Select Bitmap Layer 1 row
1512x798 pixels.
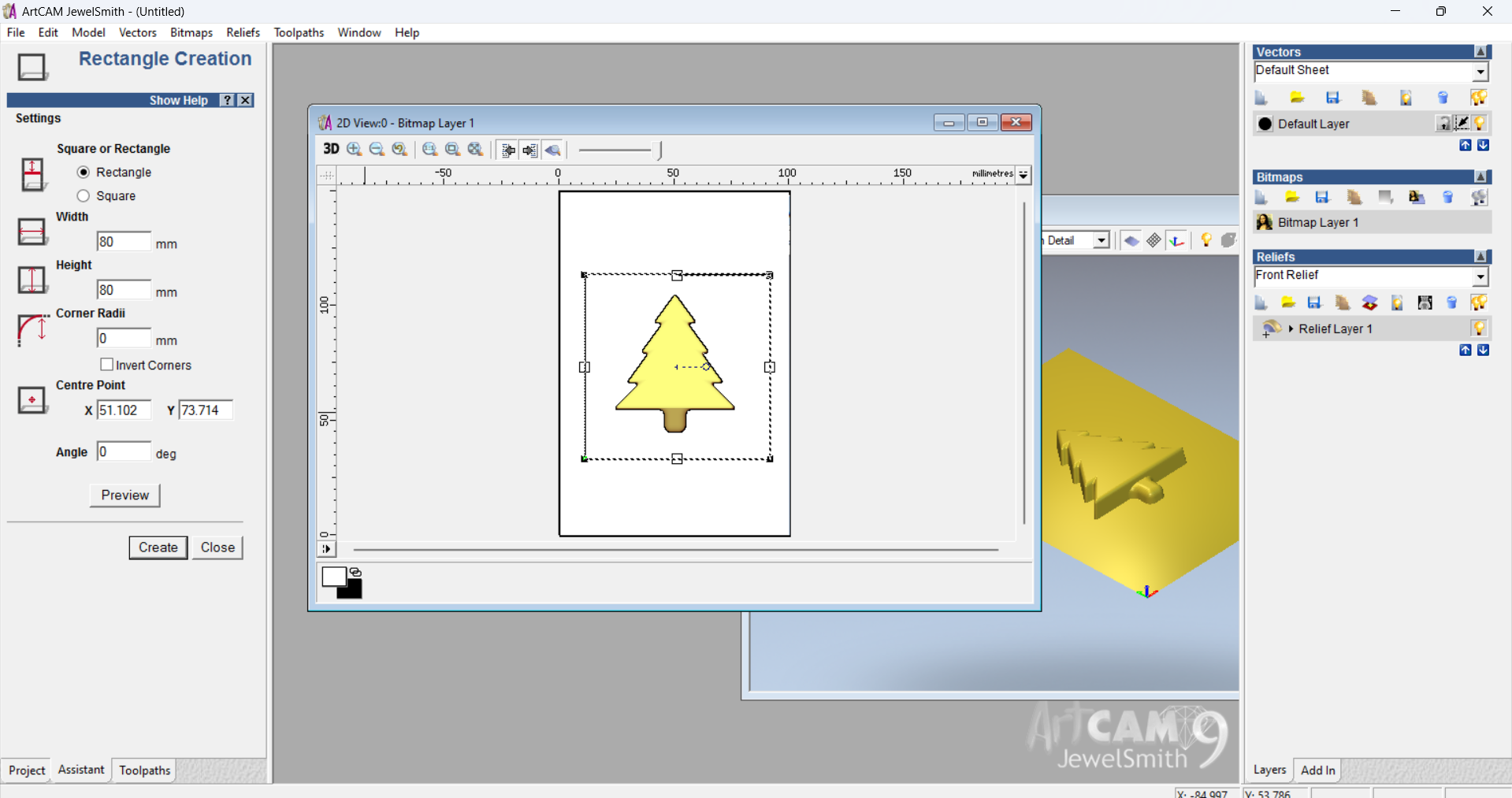pos(1372,222)
